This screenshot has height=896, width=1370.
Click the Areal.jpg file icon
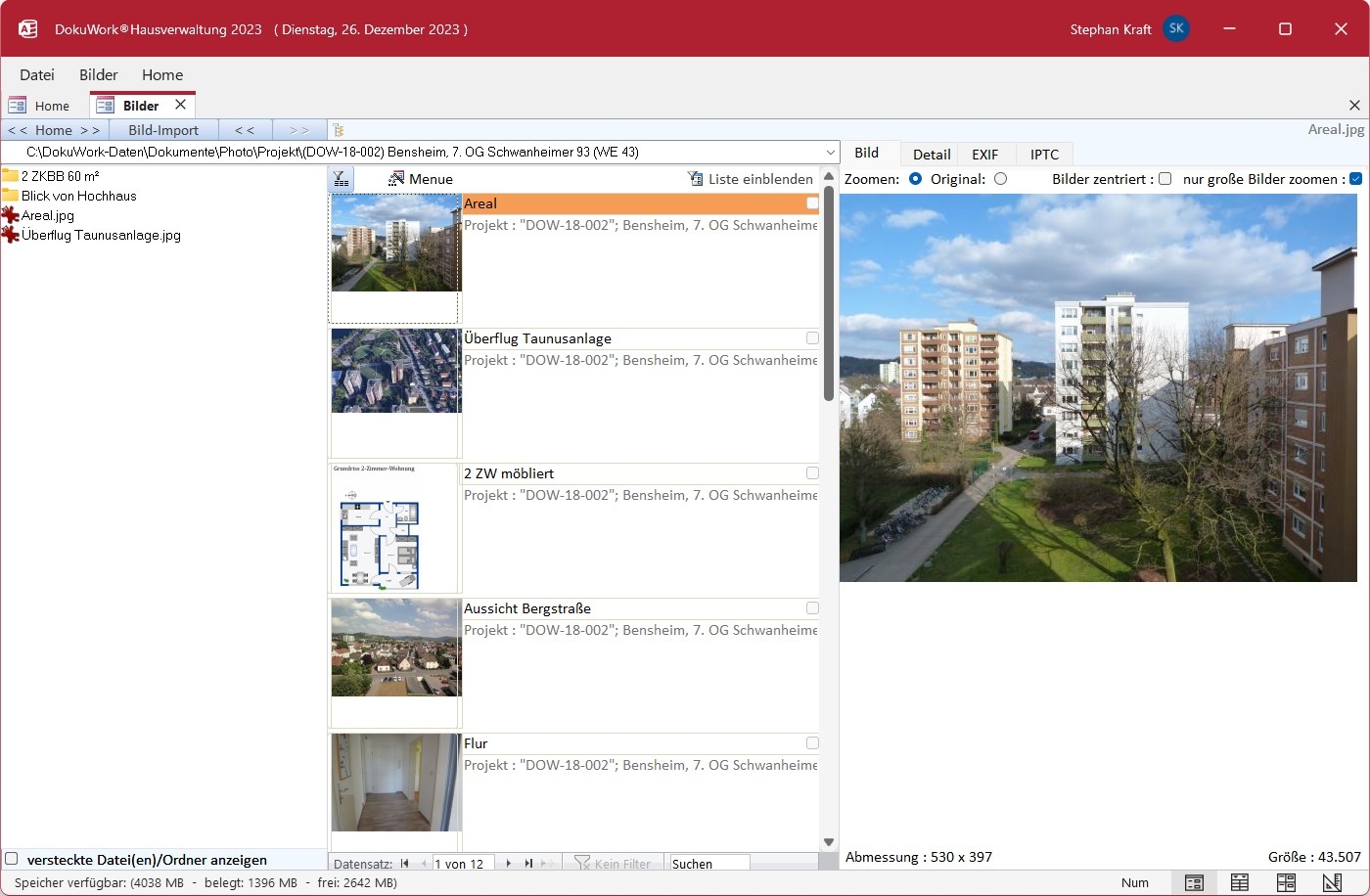11,215
